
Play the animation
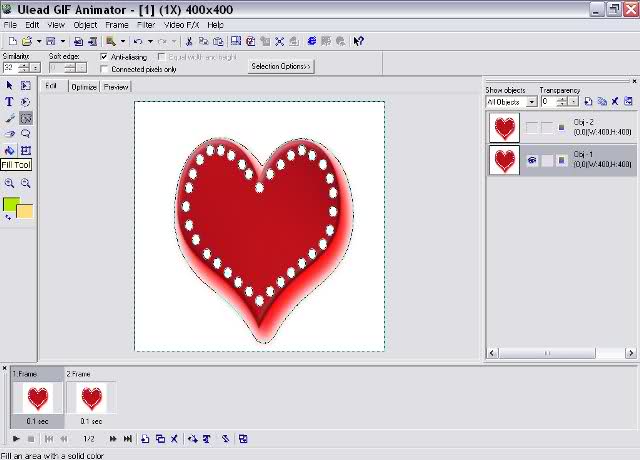pos(16,439)
